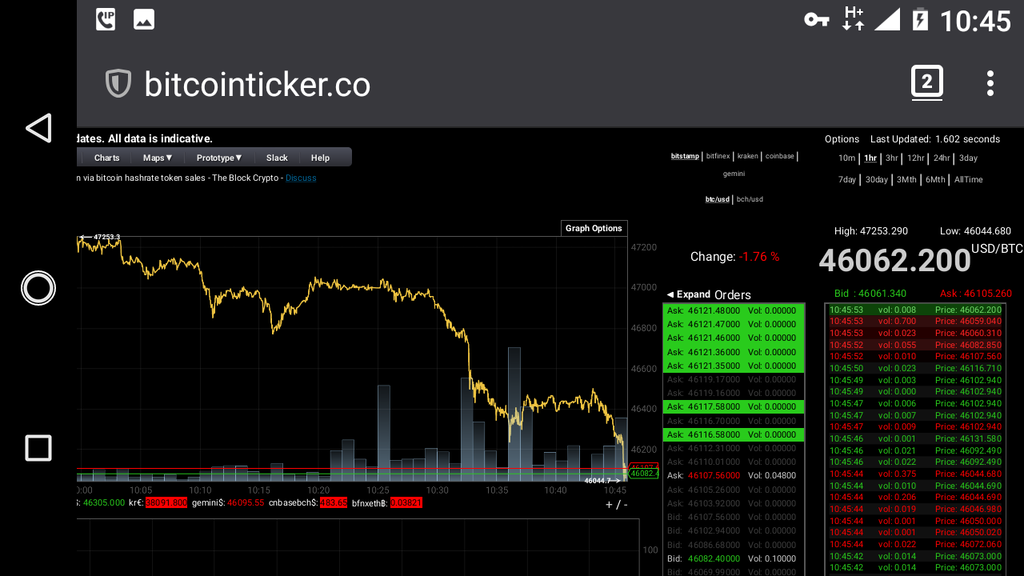Set chart range to 3Mth

coord(906,180)
